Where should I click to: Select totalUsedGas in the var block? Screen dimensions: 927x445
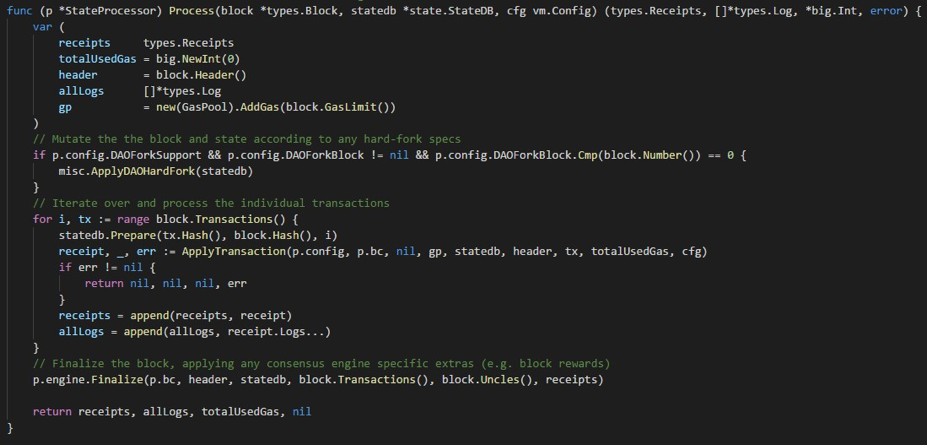pos(97,59)
